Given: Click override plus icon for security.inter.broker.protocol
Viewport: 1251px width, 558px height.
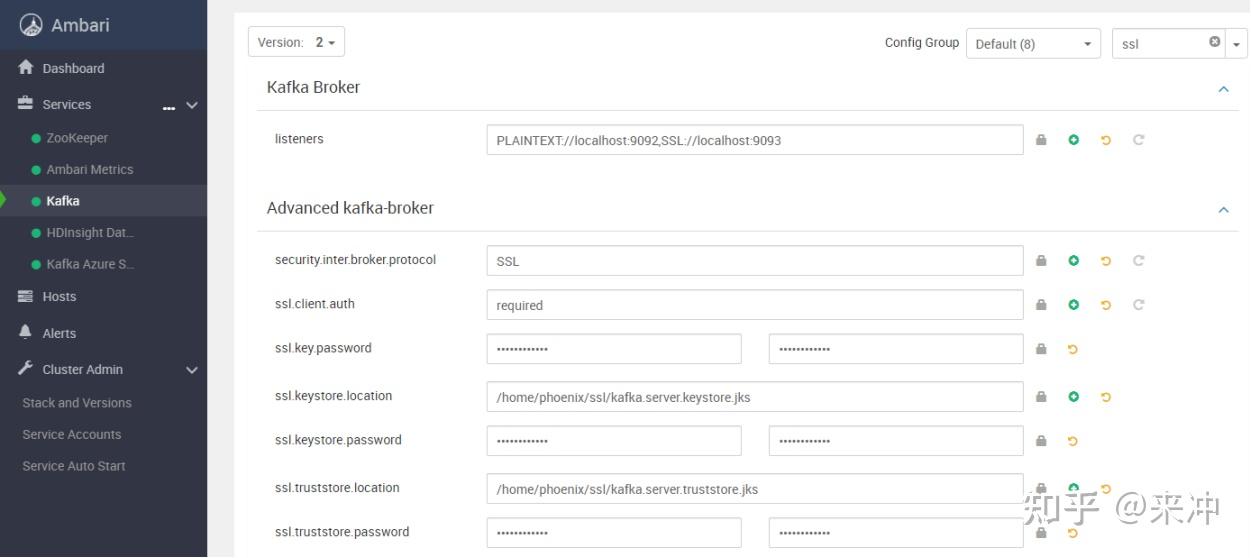Looking at the screenshot, I should click(x=1073, y=261).
